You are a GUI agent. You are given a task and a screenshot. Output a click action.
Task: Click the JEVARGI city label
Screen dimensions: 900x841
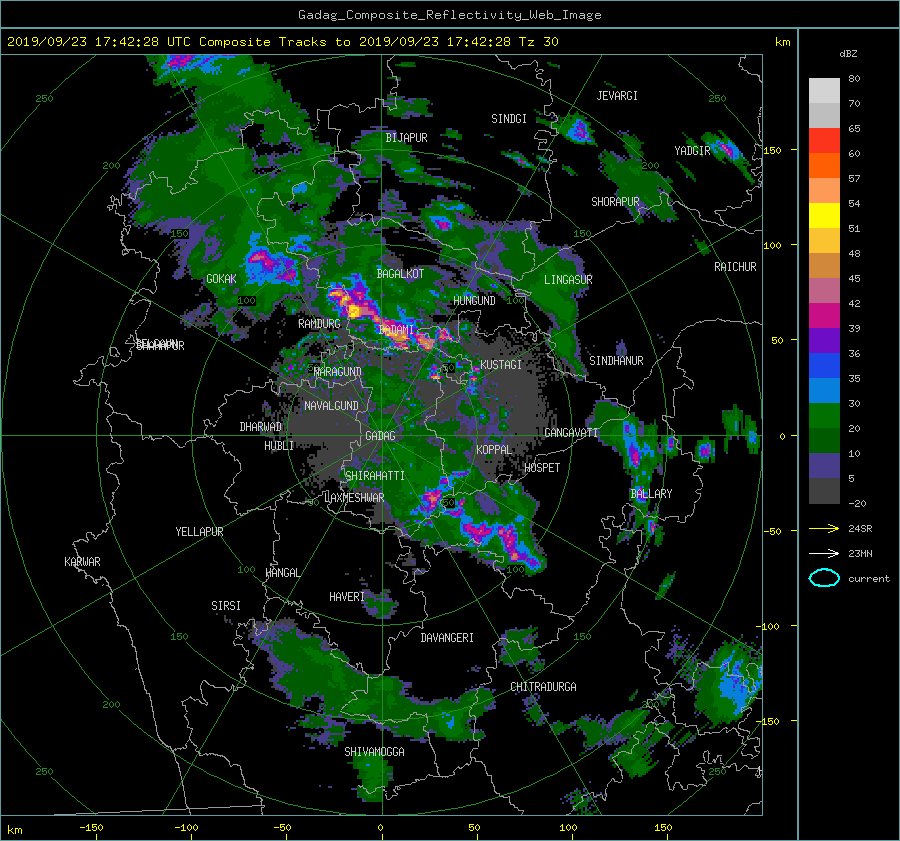tap(617, 96)
